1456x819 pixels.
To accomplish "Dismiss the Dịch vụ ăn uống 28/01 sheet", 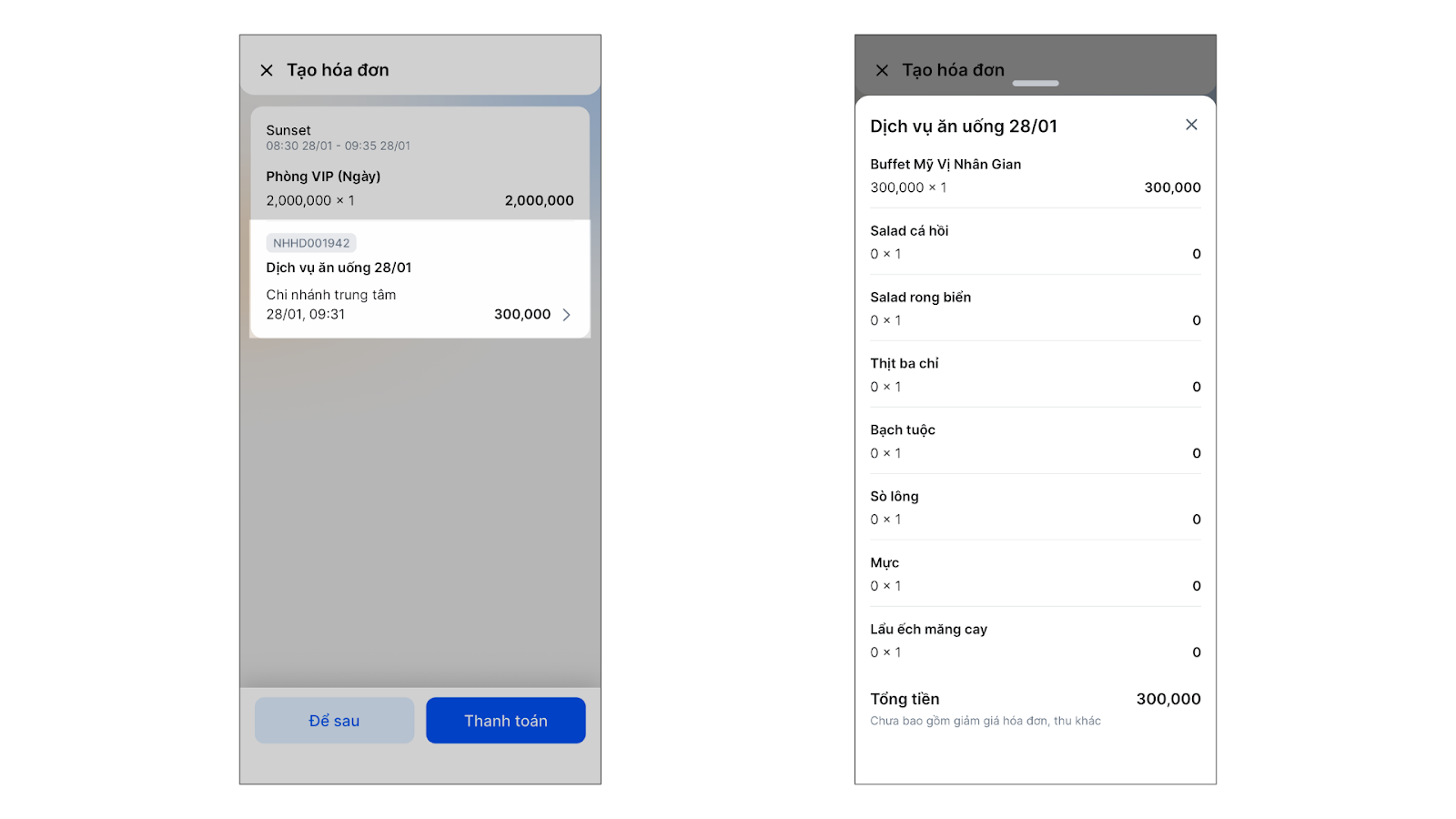I will click(1191, 125).
